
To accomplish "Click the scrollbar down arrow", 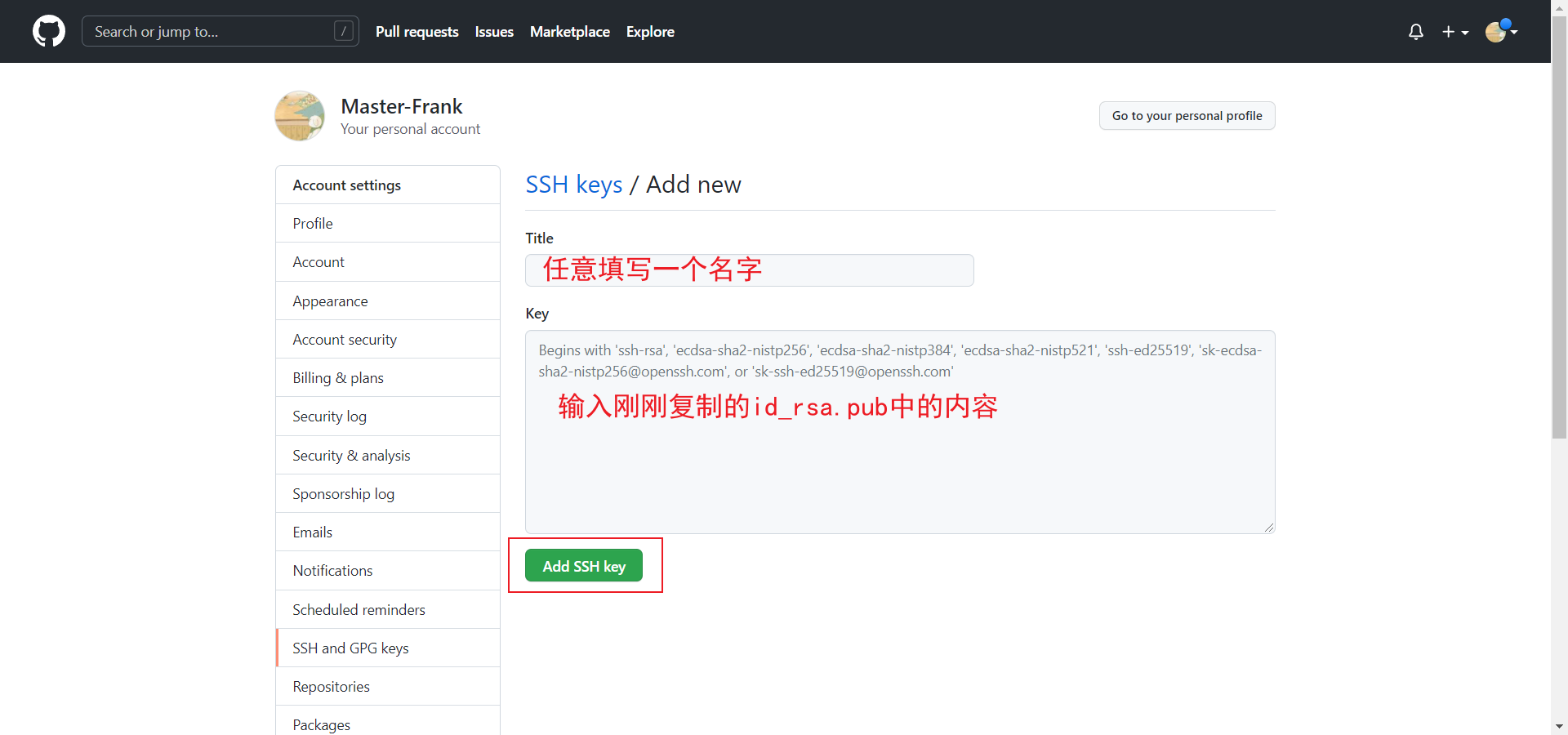I will tap(1559, 726).
